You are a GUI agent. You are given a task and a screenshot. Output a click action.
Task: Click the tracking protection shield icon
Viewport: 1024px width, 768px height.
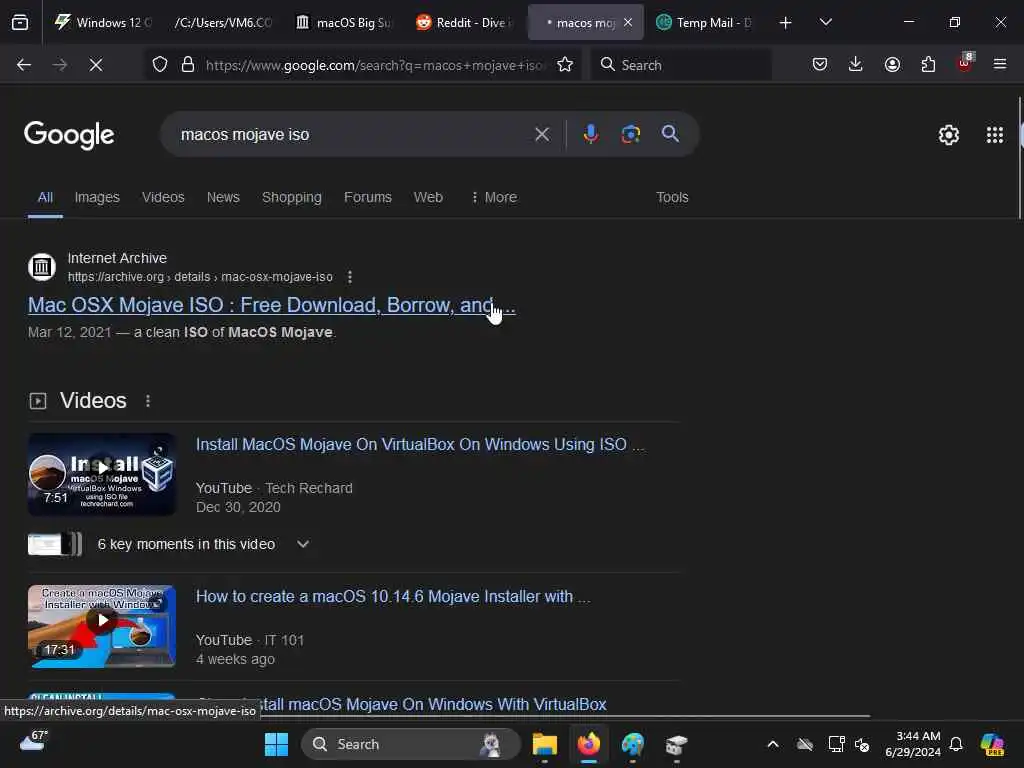point(160,65)
